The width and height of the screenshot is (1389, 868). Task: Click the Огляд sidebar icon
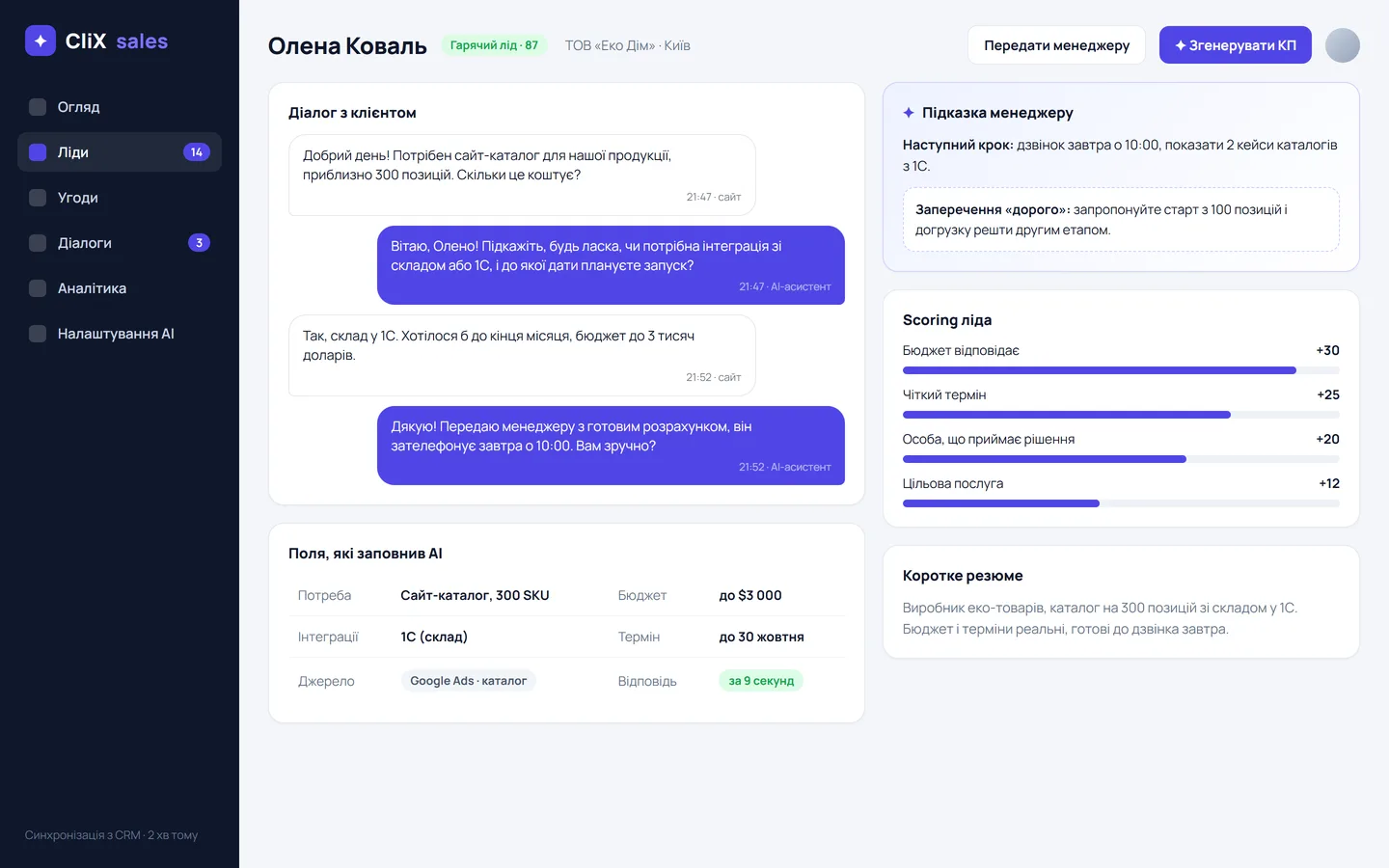tap(38, 107)
